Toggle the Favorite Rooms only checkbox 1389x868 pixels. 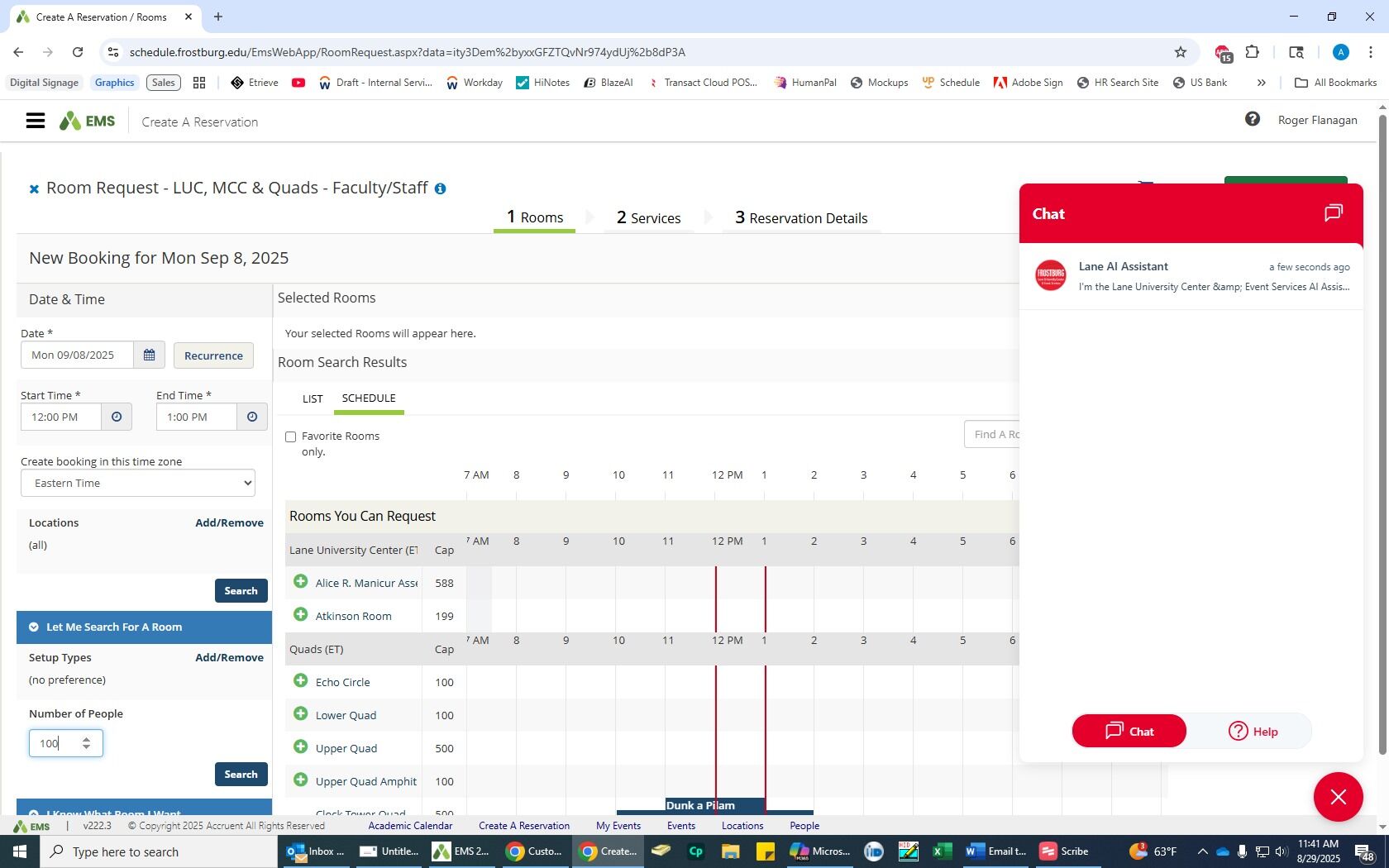tap(291, 436)
